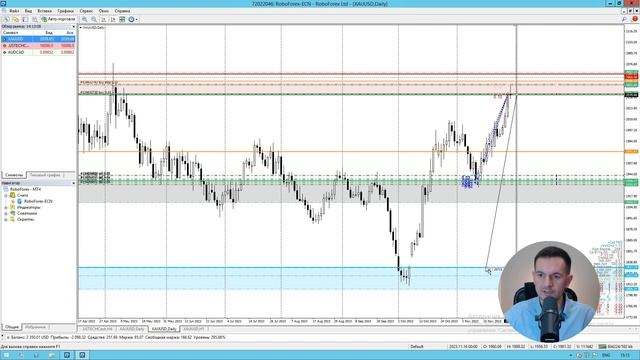Open the Файл menu

click(14, 11)
